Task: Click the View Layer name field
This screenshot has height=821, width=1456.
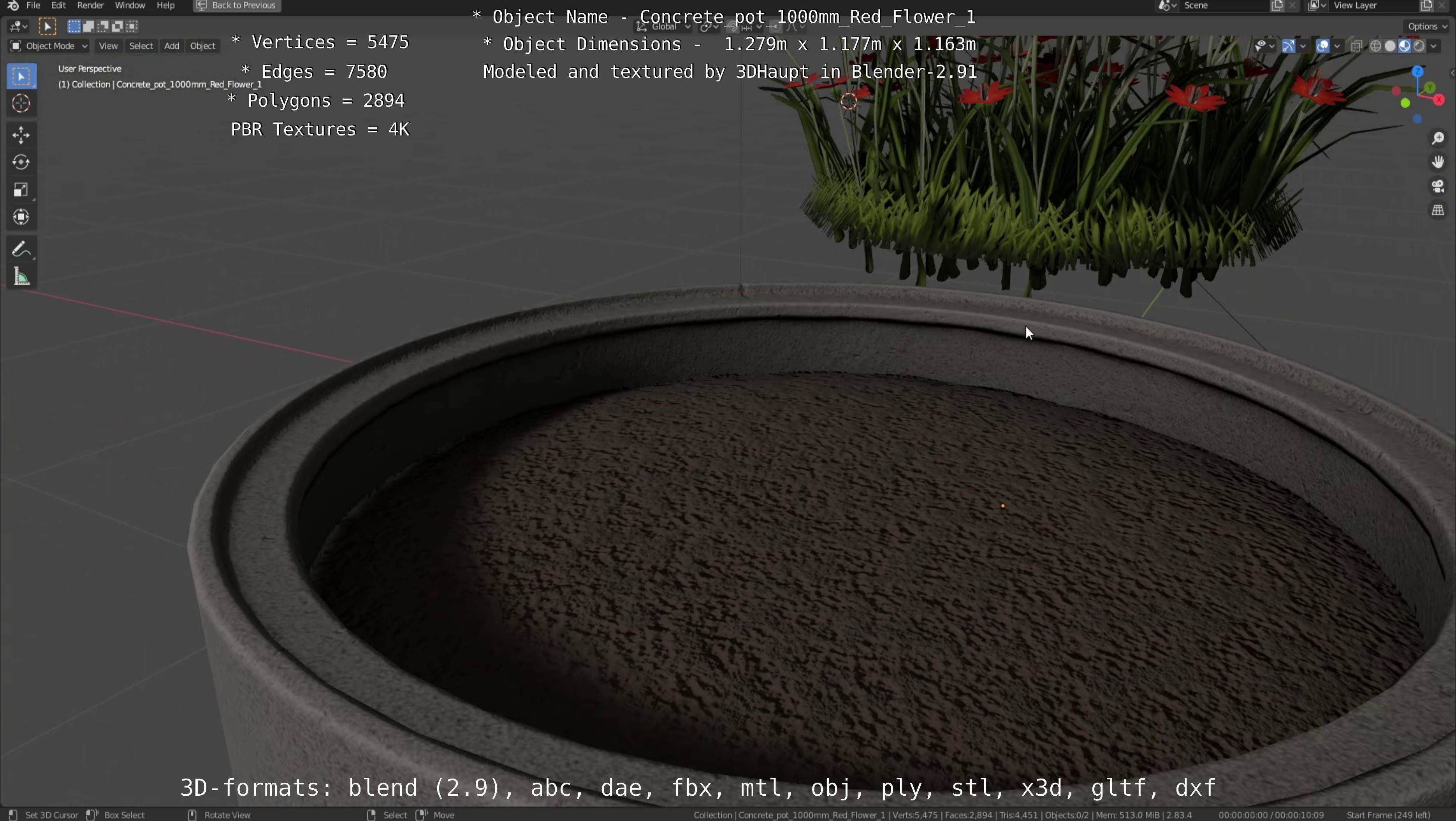Action: (x=1373, y=6)
